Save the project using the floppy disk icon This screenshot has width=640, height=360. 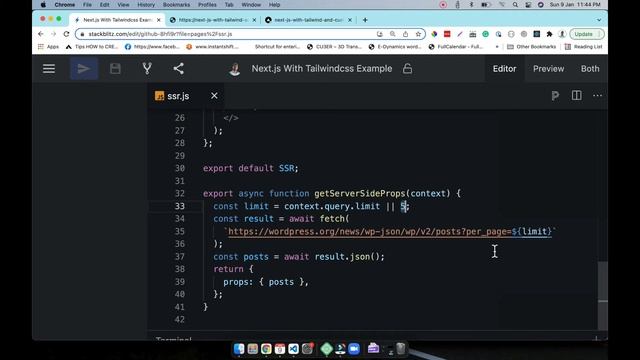pyautogui.click(x=115, y=69)
